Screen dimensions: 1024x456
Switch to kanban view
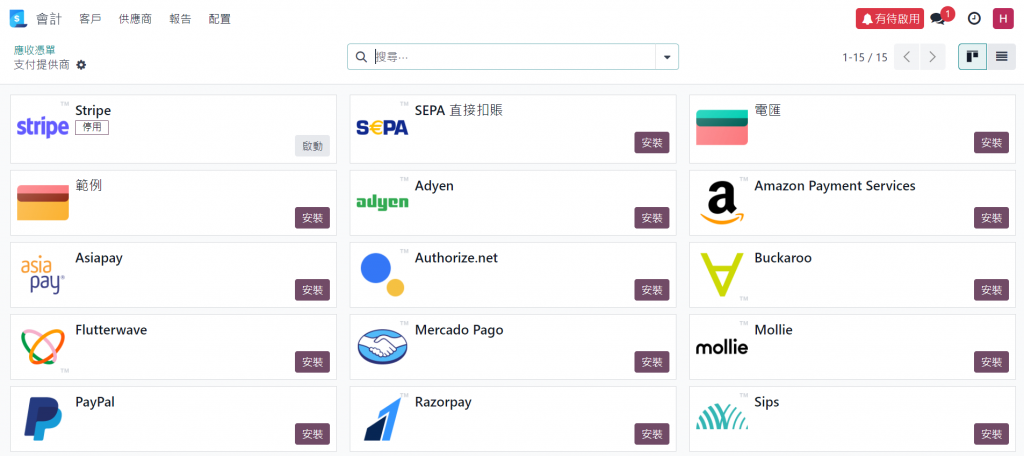click(x=972, y=57)
